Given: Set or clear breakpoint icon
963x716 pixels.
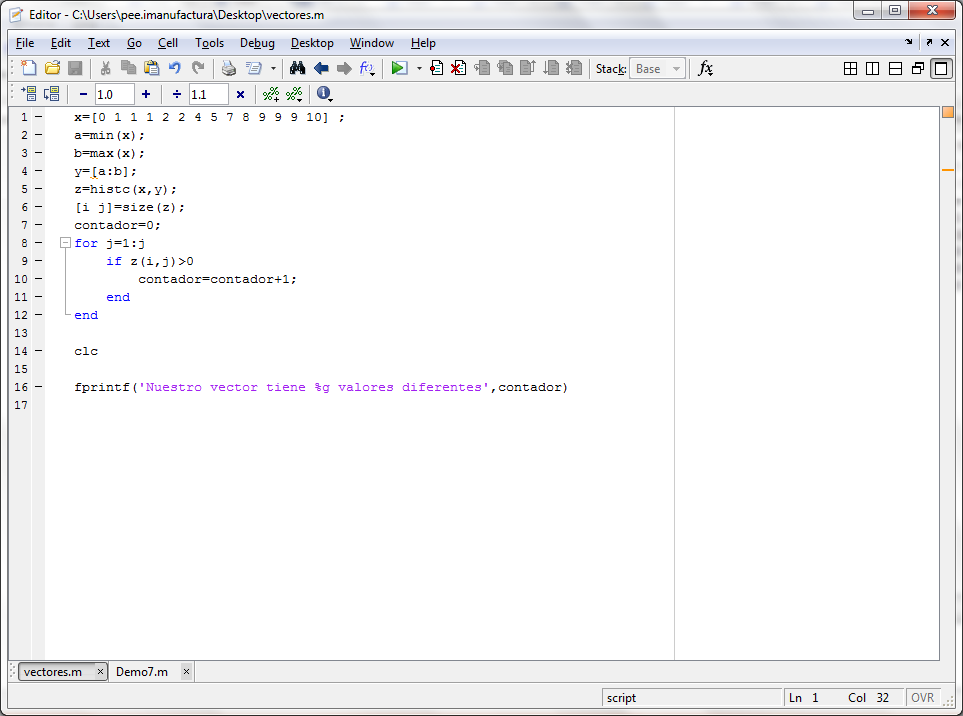Looking at the screenshot, I should (436, 68).
